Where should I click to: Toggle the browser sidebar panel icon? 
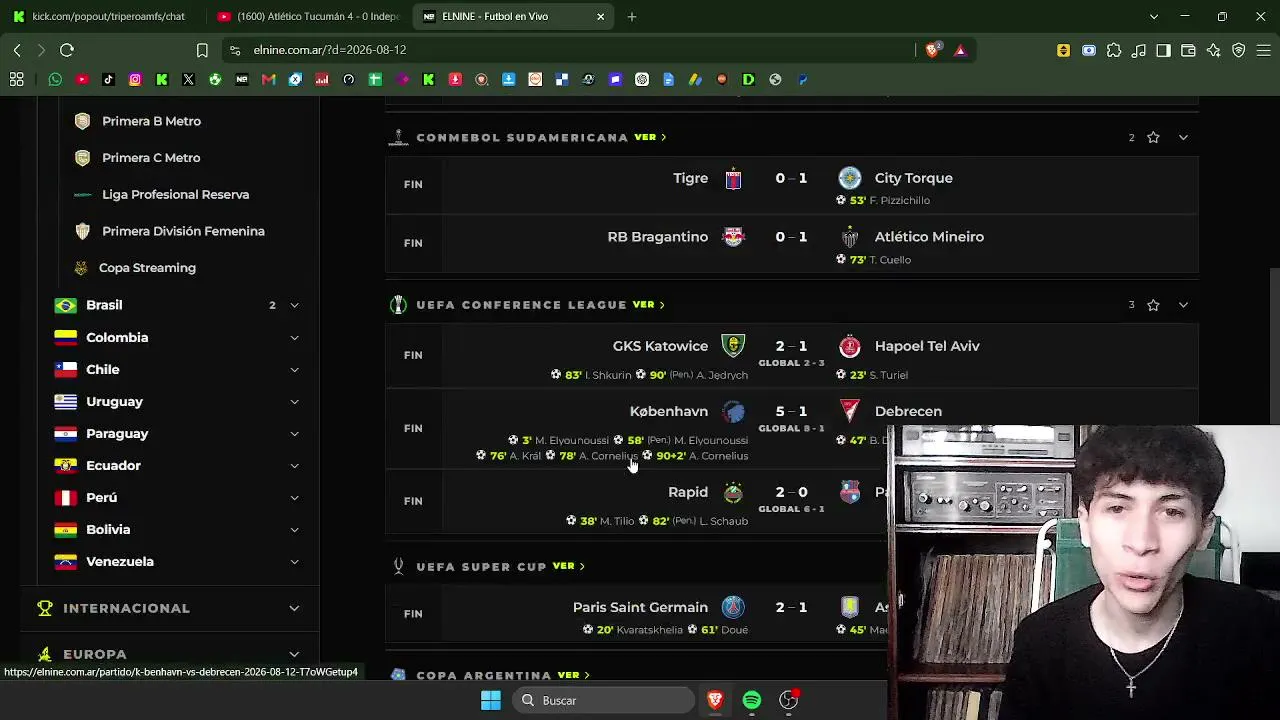[x=1164, y=50]
